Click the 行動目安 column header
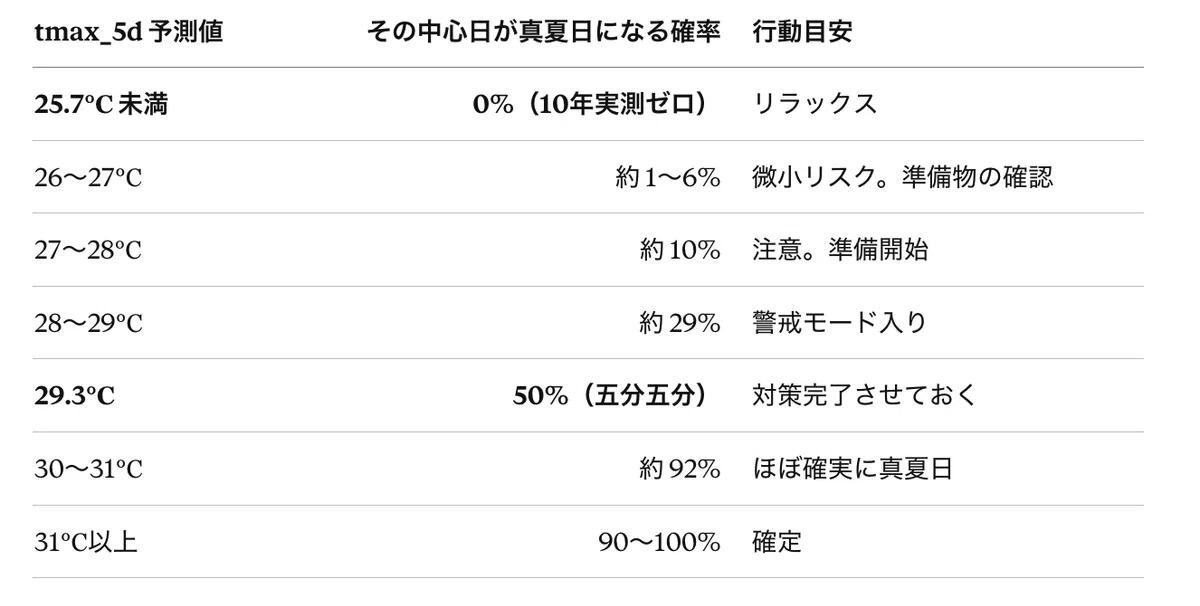Screen dimensions: 1200x606 pos(802,32)
